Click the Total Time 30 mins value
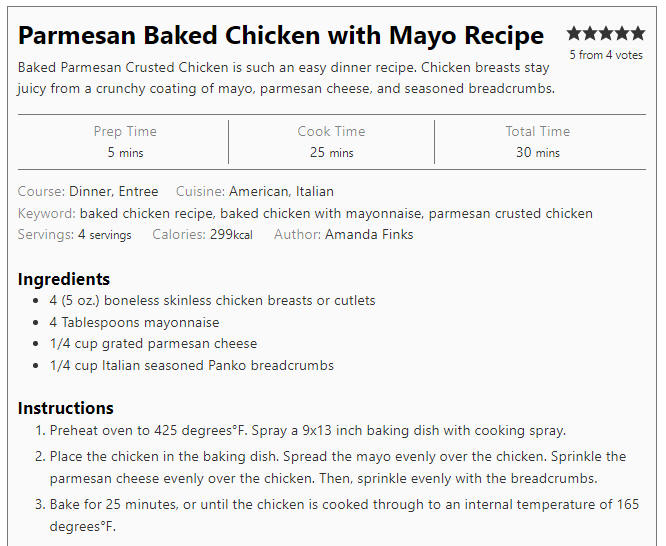The height and width of the screenshot is (546, 666). click(x=538, y=152)
